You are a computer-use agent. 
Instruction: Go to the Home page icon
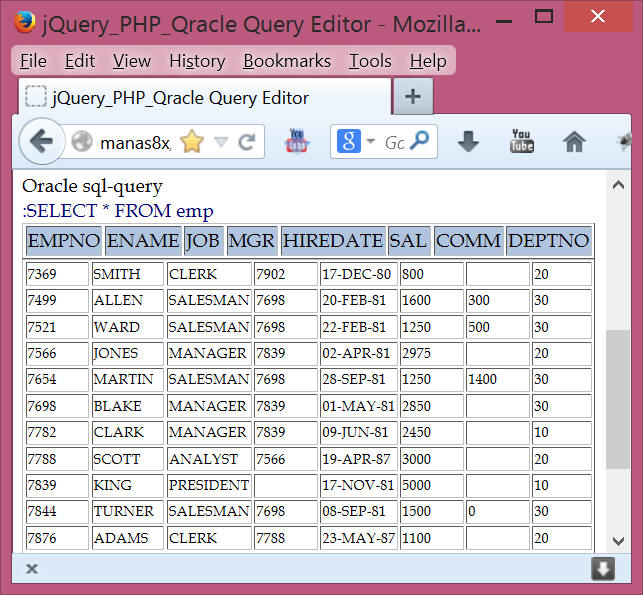tap(574, 142)
